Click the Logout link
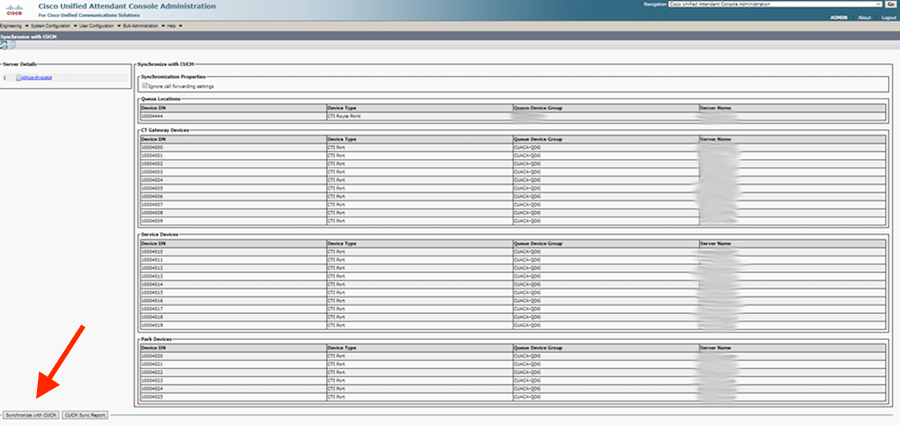Image resolution: width=900 pixels, height=425 pixels. (889, 18)
